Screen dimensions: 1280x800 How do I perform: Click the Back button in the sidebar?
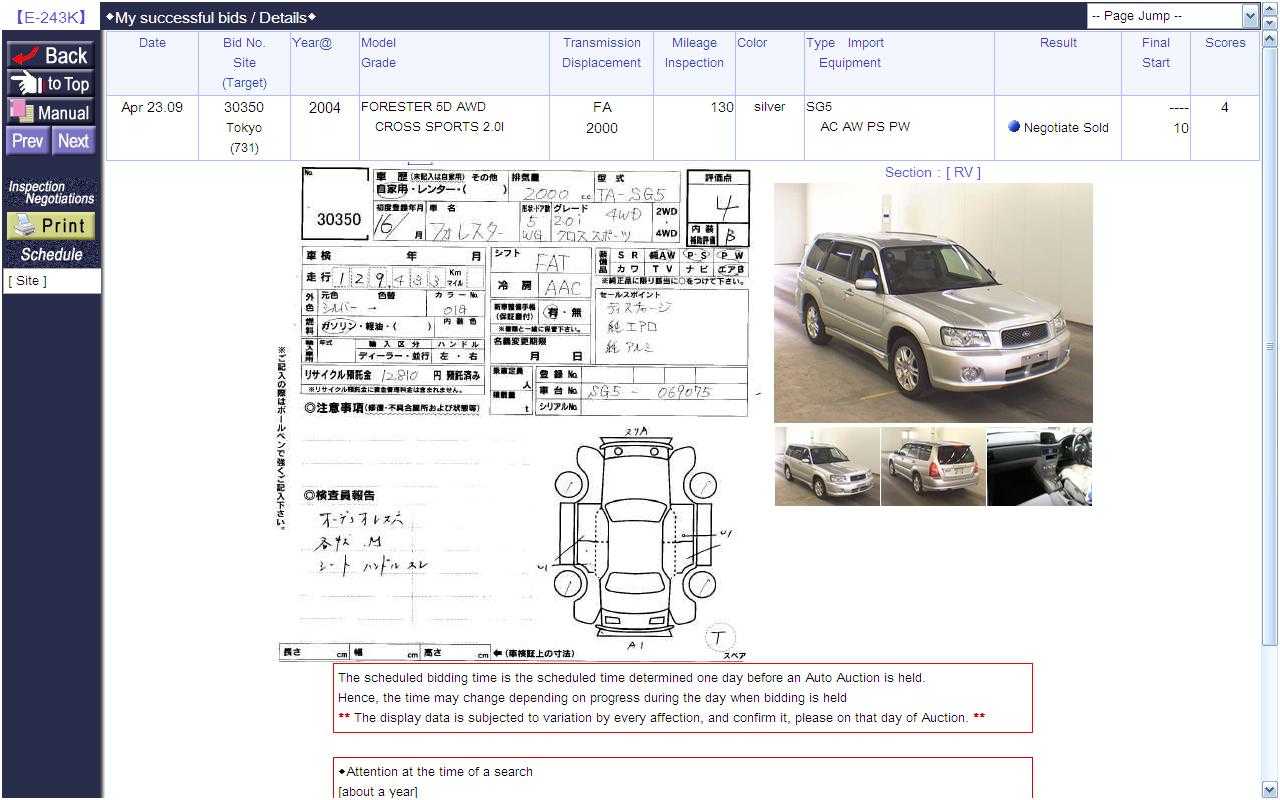point(50,55)
